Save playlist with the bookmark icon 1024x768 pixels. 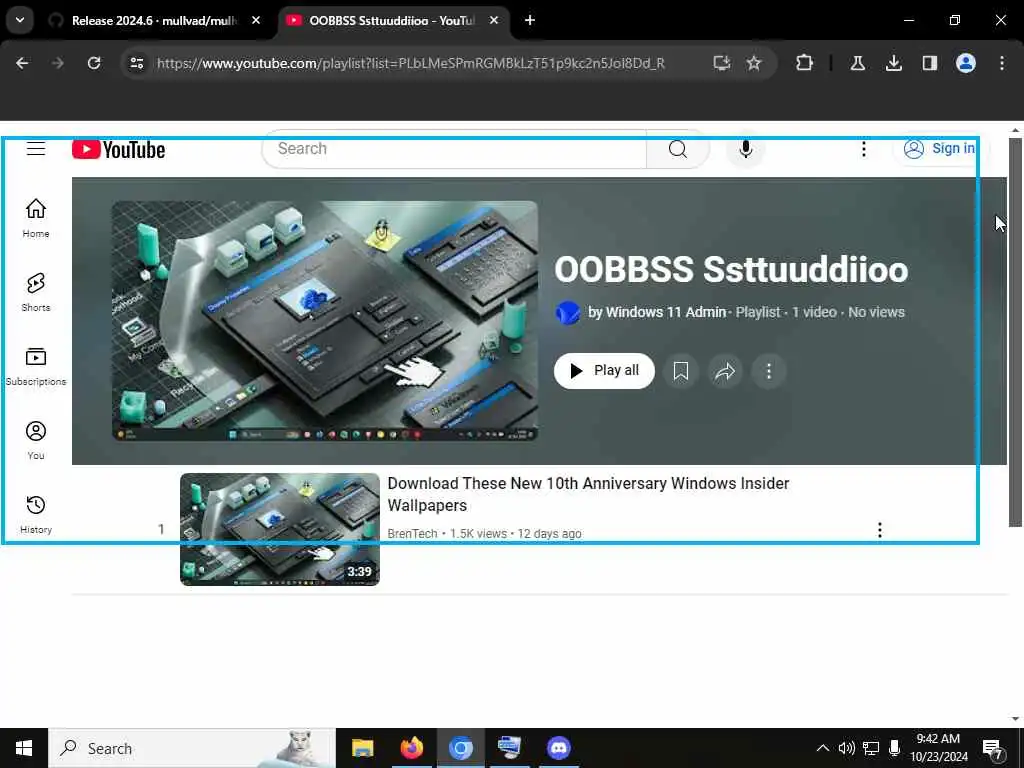tap(680, 371)
